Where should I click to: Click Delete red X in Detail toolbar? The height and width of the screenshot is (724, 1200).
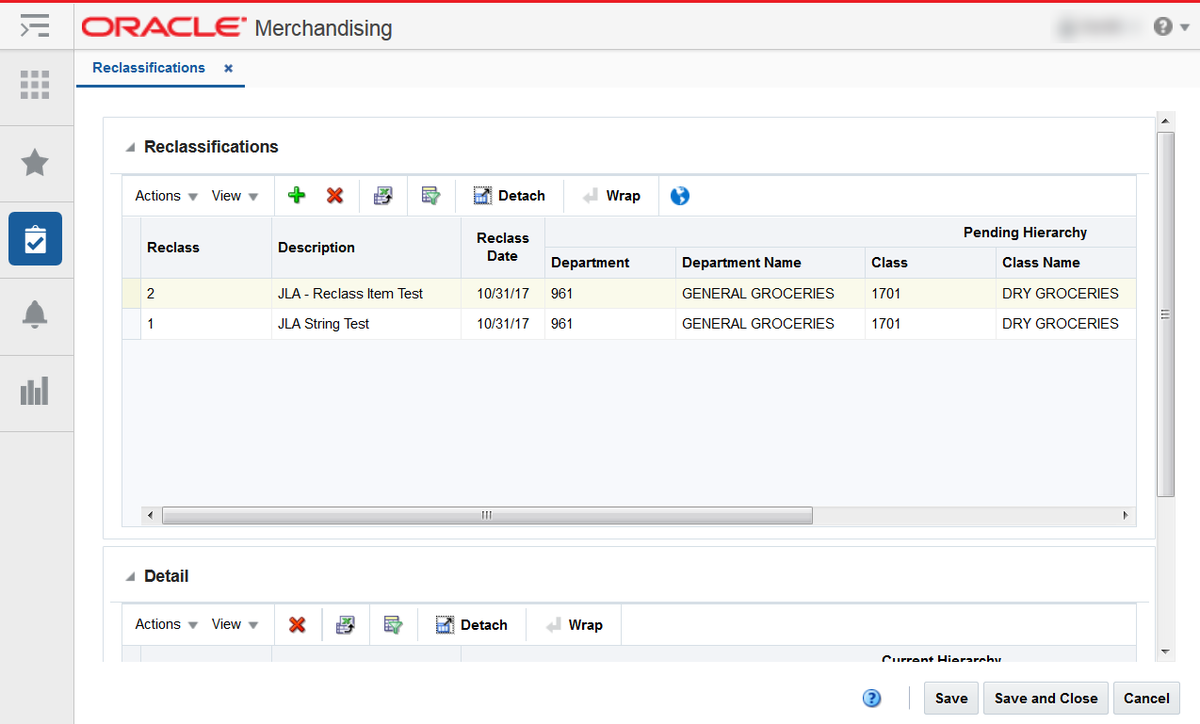coord(297,625)
